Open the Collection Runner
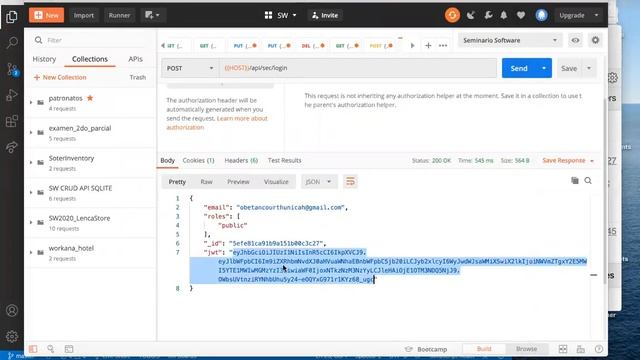 coord(119,15)
